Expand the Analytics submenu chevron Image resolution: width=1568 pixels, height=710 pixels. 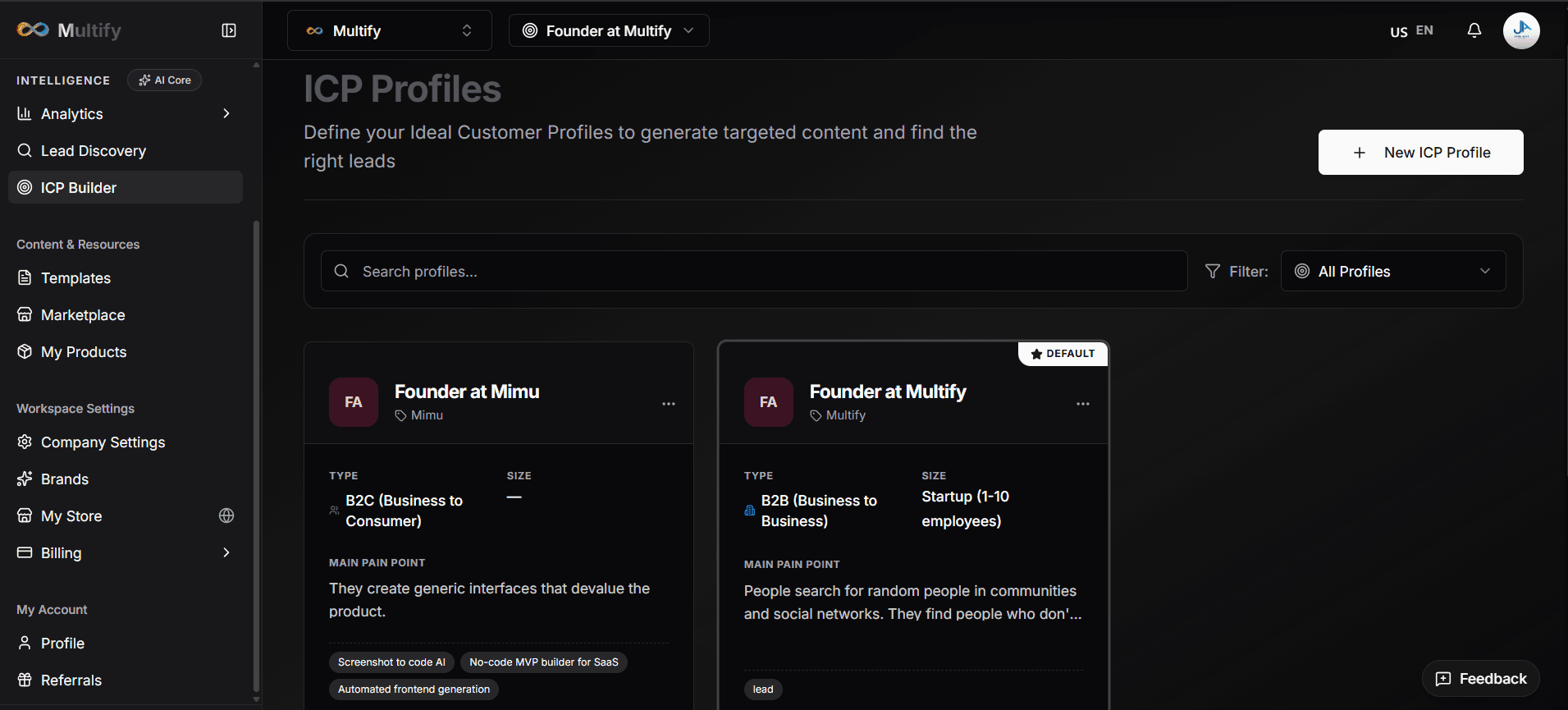(226, 113)
